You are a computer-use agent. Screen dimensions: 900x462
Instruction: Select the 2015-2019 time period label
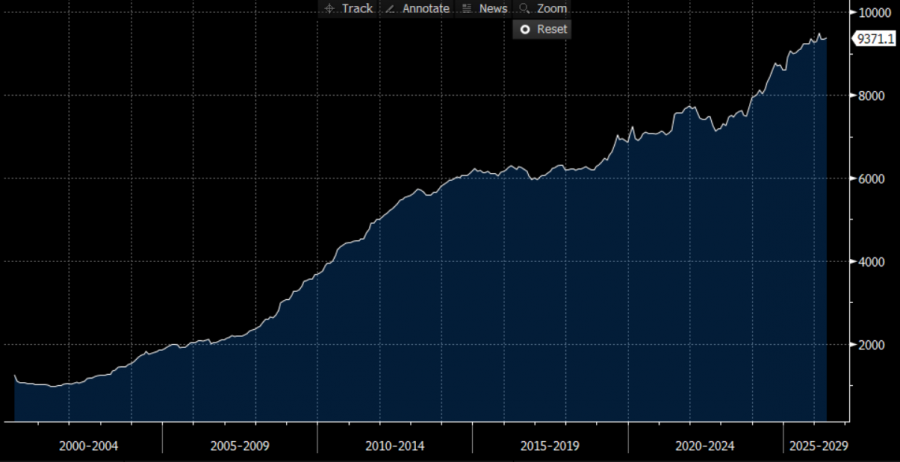550,446
